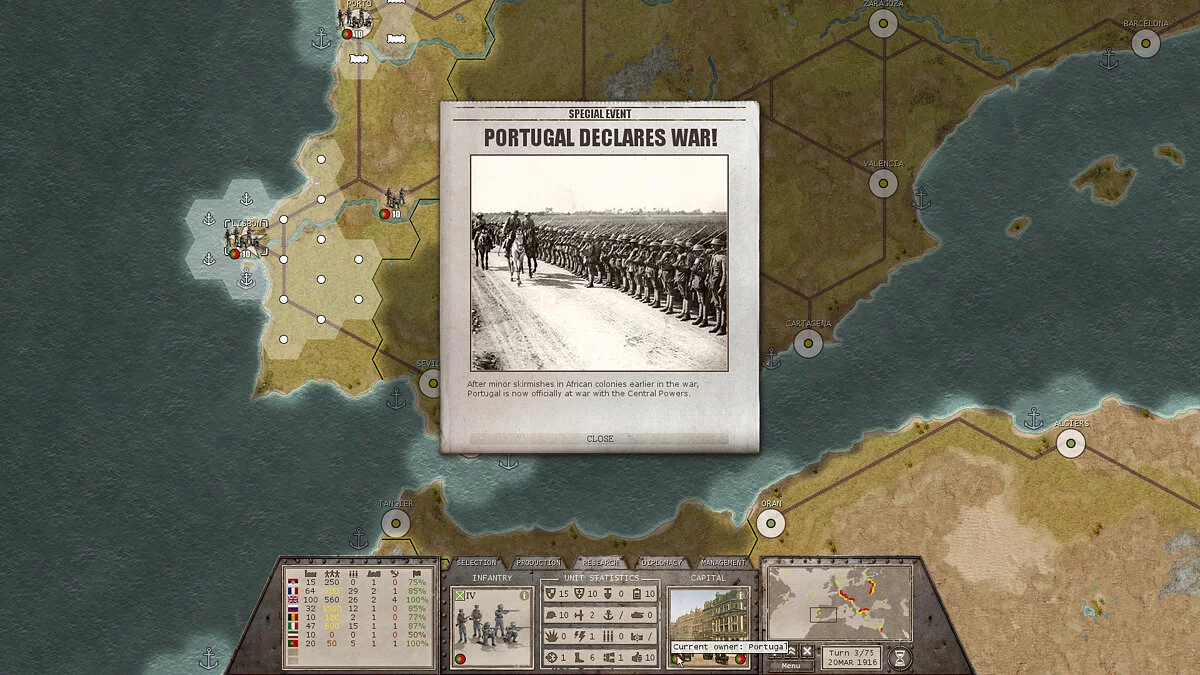Viewport: 1200px width, 675px height.
Task: Click the Portuguese flag row in the nation statistics
Action: point(292,643)
